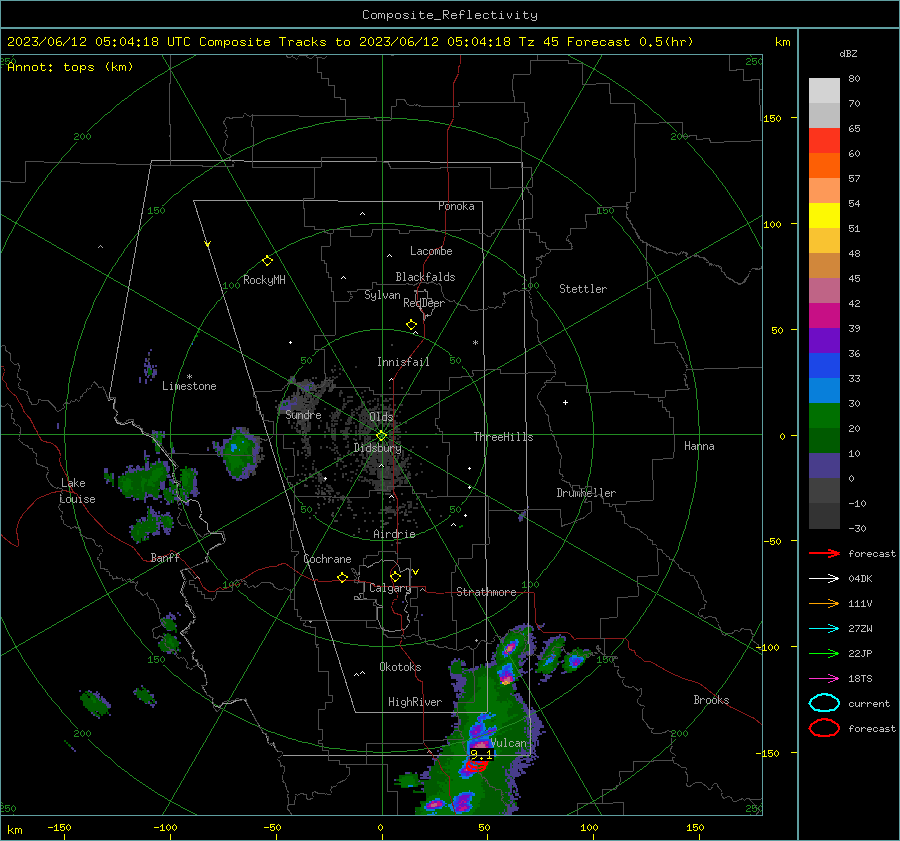Screen dimensions: 900x841
Task: Click the cyan 27ZW arrow icon
Action: pos(824,629)
